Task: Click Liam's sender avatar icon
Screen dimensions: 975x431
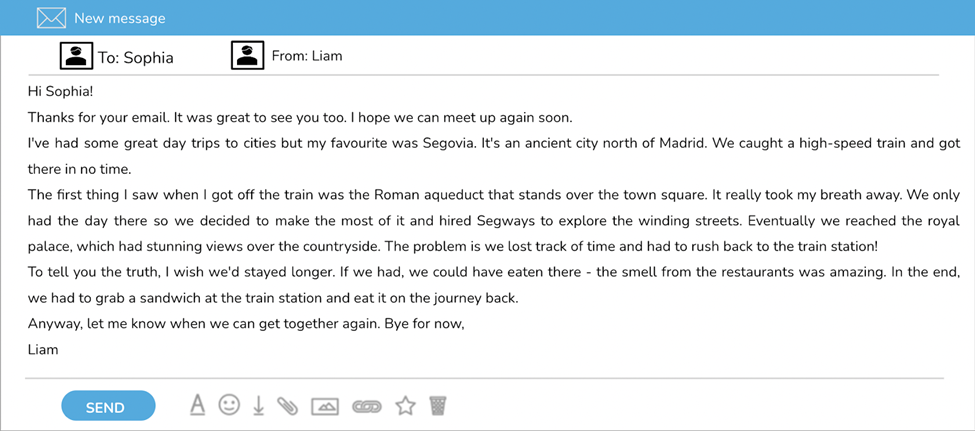Action: click(x=248, y=55)
